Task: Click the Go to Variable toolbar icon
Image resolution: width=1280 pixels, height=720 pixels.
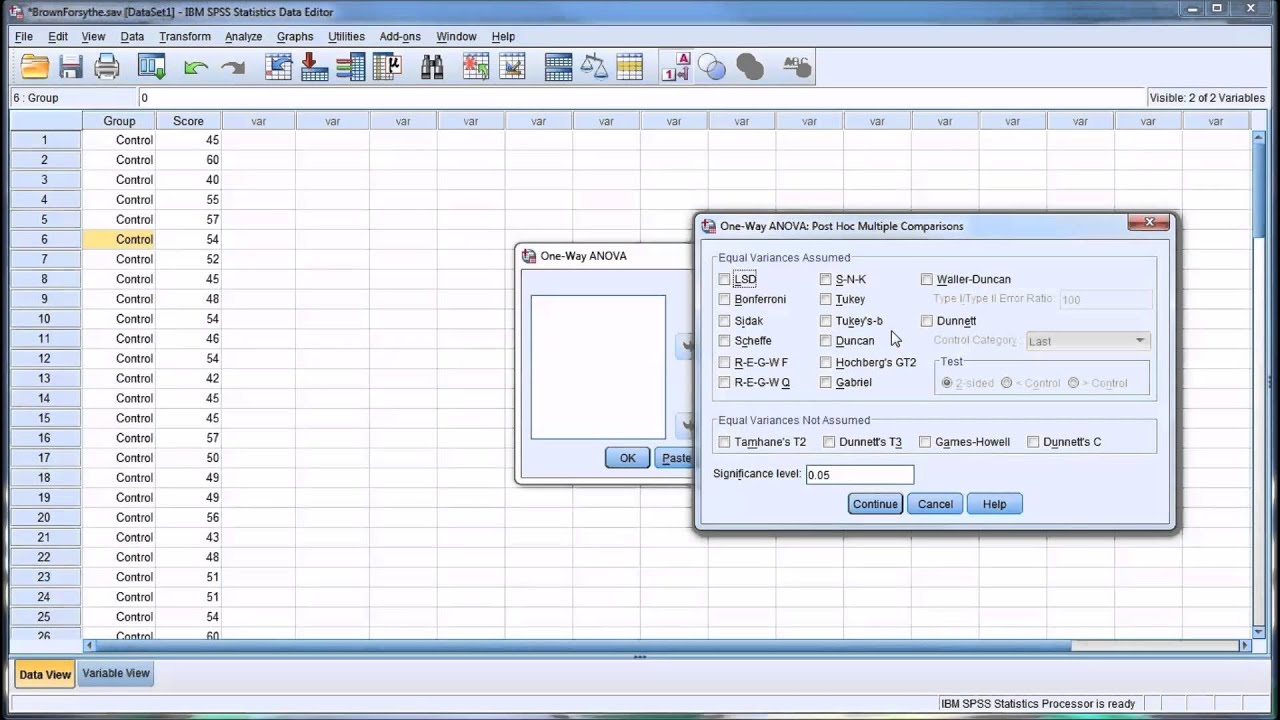Action: tap(314, 67)
